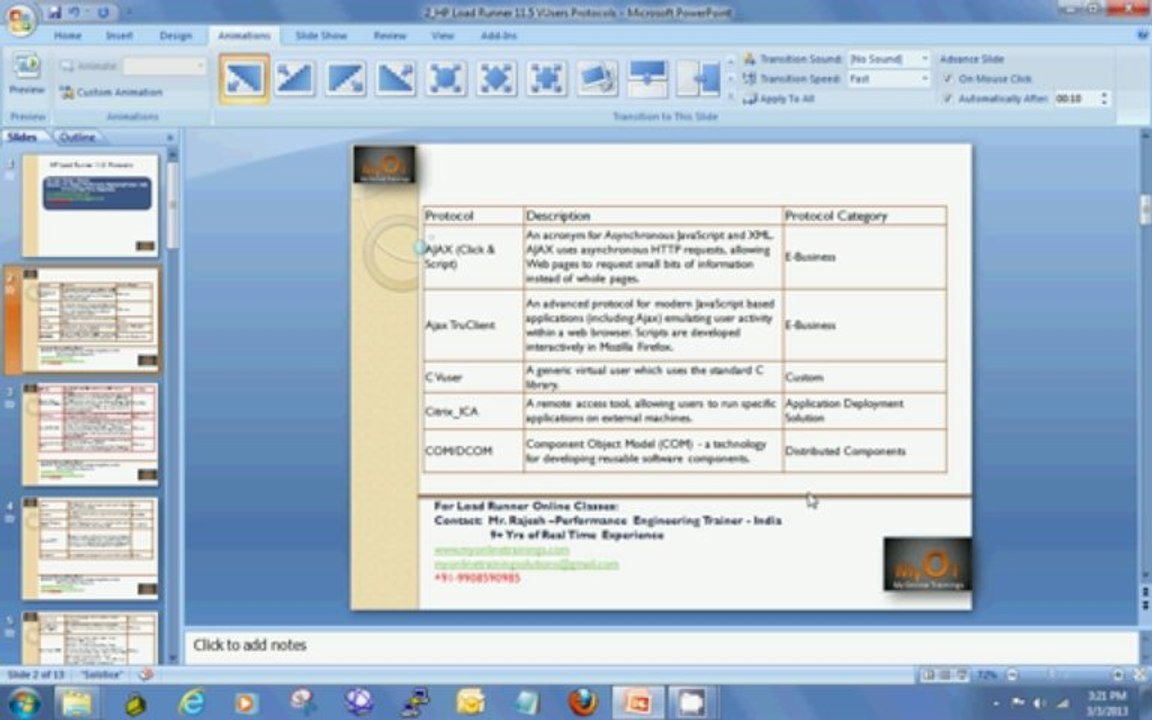Click the Save icon in quick access toolbar
1152x720 pixels.
click(54, 12)
